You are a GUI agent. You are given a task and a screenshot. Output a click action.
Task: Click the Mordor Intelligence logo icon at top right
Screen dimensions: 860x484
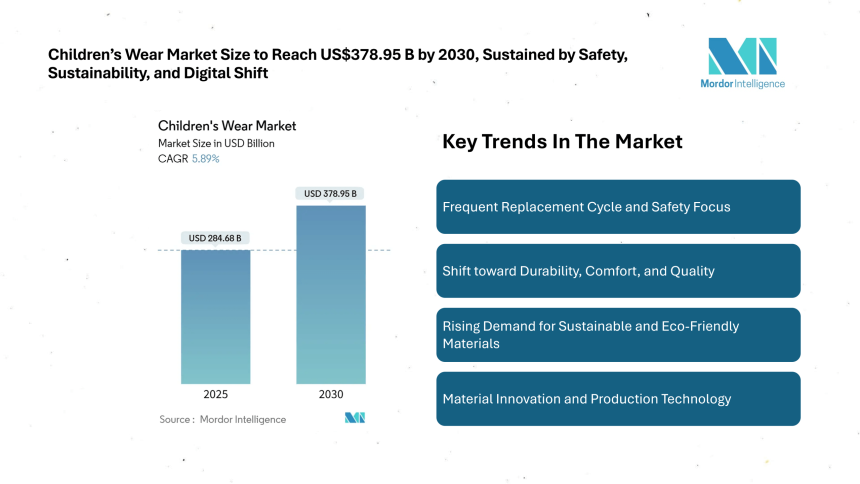(x=742, y=55)
